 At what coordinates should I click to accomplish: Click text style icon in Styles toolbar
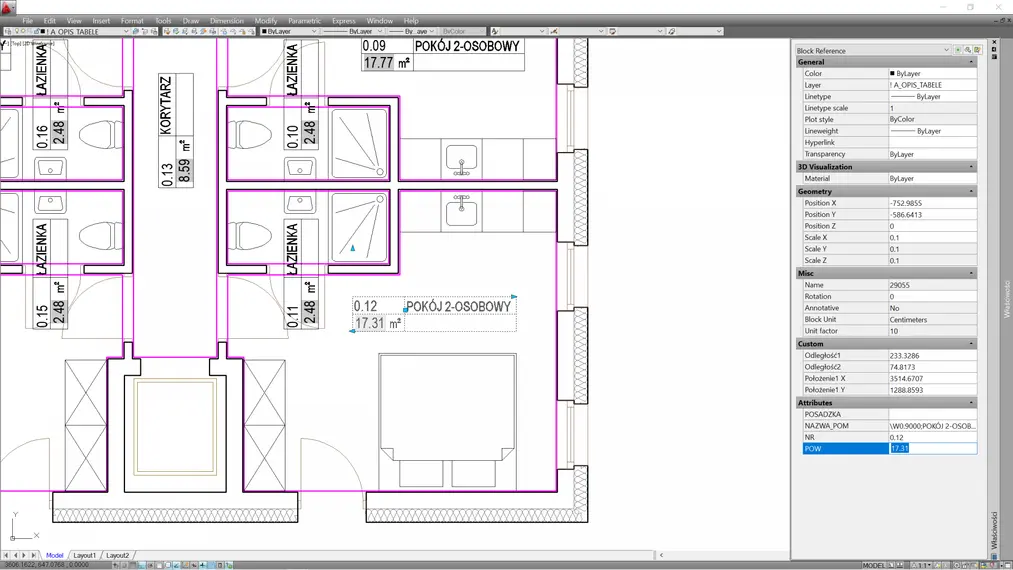click(495, 31)
